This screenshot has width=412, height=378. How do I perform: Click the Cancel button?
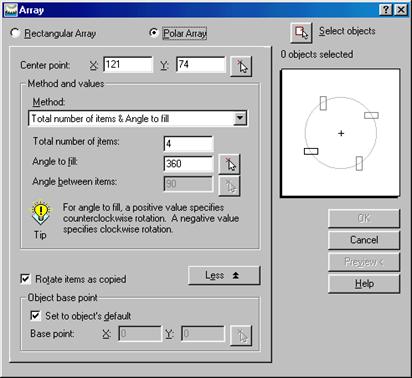point(364,240)
